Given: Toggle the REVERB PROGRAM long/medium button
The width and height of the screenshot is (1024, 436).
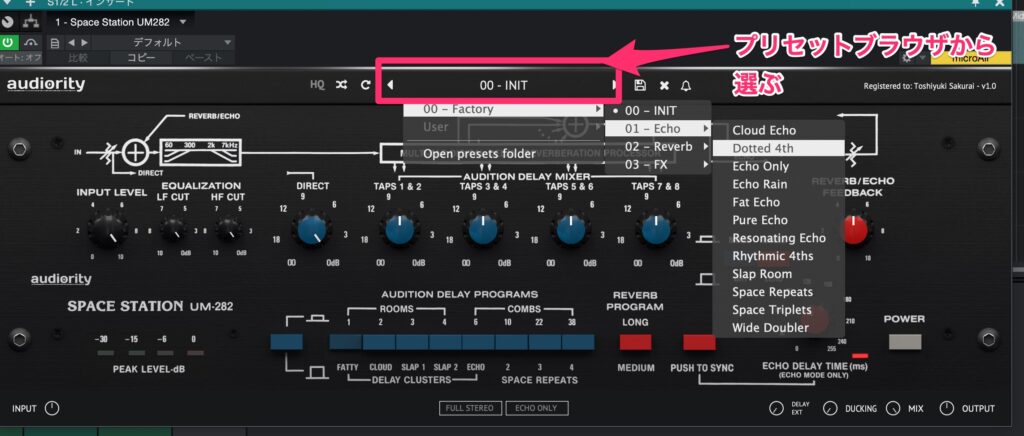Looking at the screenshot, I should click(x=636, y=342).
